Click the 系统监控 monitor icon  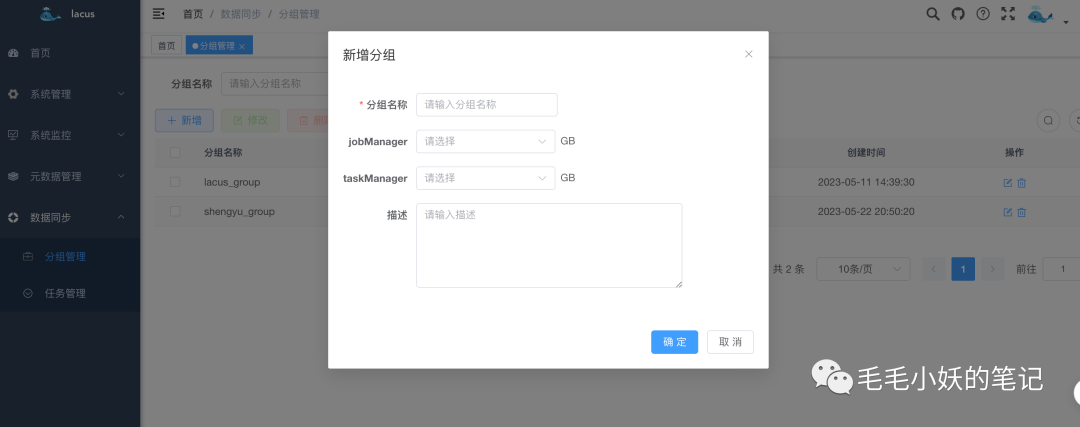(x=13, y=135)
